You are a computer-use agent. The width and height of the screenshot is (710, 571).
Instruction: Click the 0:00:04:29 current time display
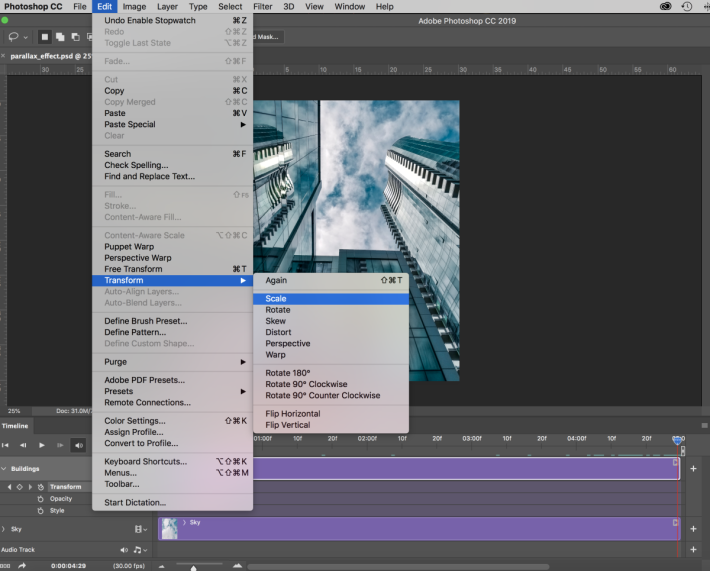coord(68,566)
